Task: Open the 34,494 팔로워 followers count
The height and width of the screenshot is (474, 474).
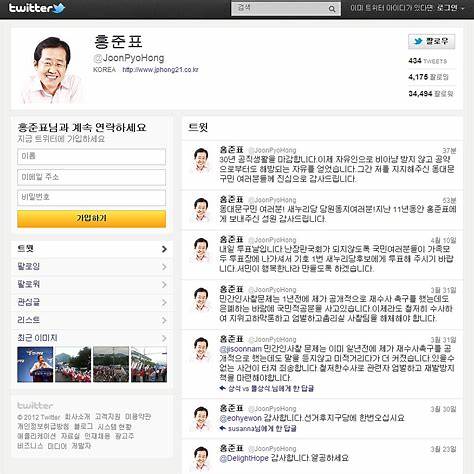Action: (x=431, y=94)
